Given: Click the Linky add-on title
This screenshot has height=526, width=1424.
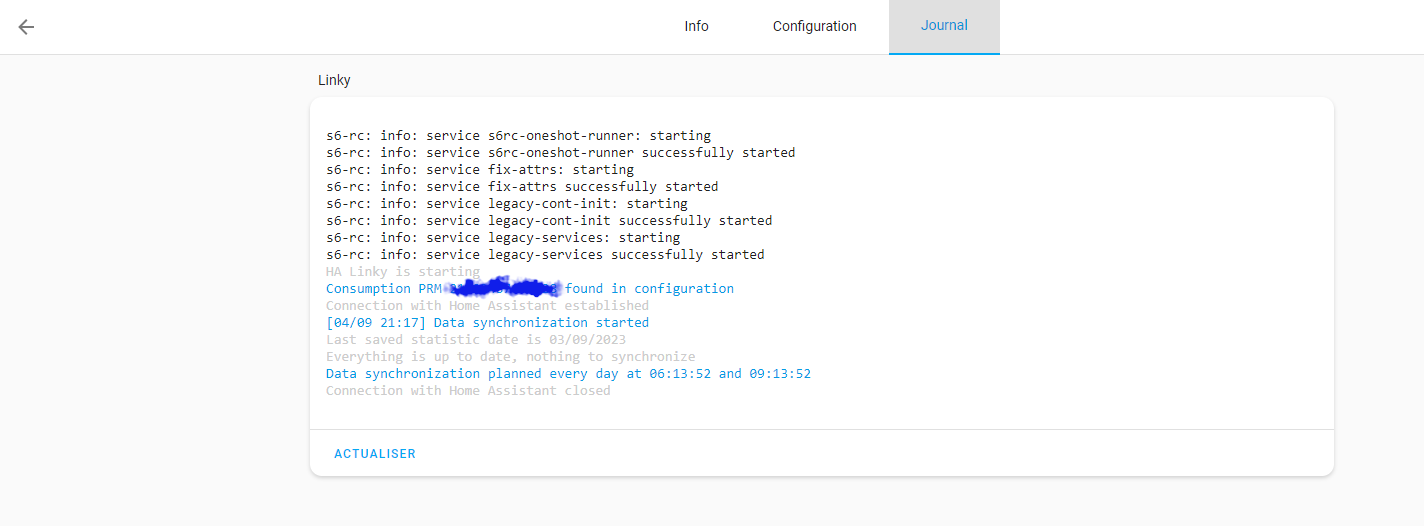Looking at the screenshot, I should 334,80.
